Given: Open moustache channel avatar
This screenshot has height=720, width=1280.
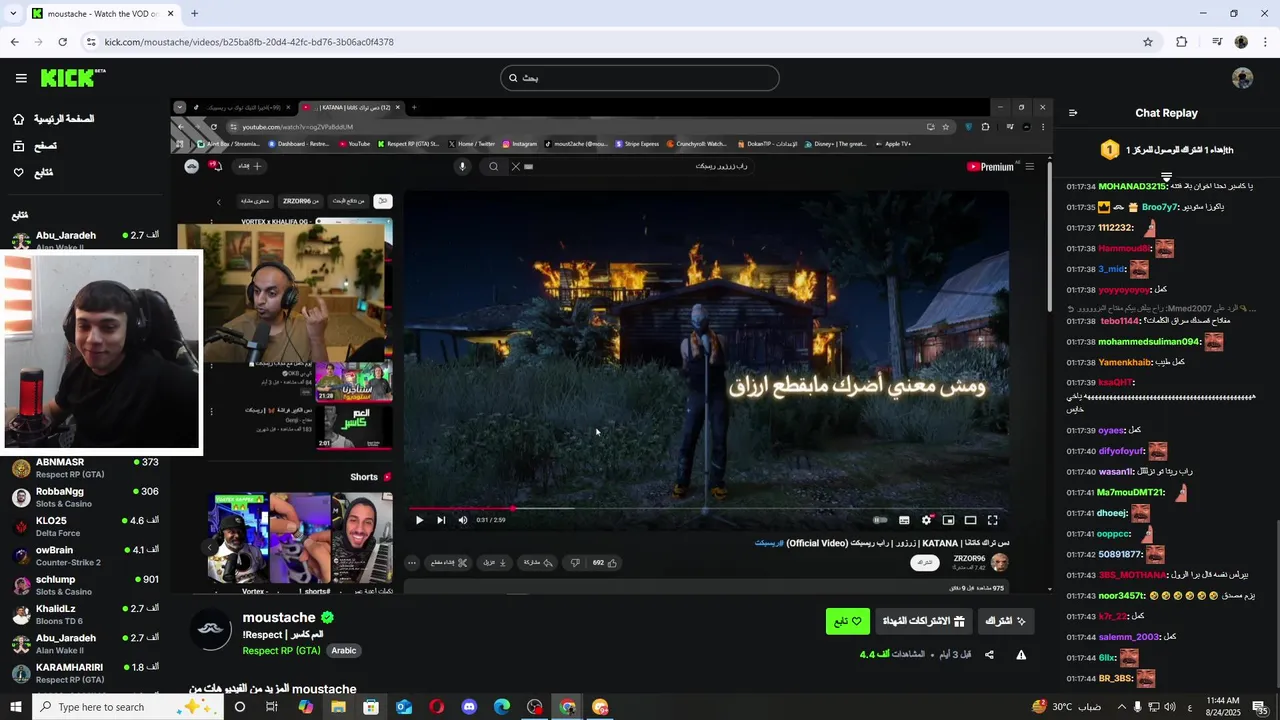Looking at the screenshot, I should pyautogui.click(x=211, y=629).
